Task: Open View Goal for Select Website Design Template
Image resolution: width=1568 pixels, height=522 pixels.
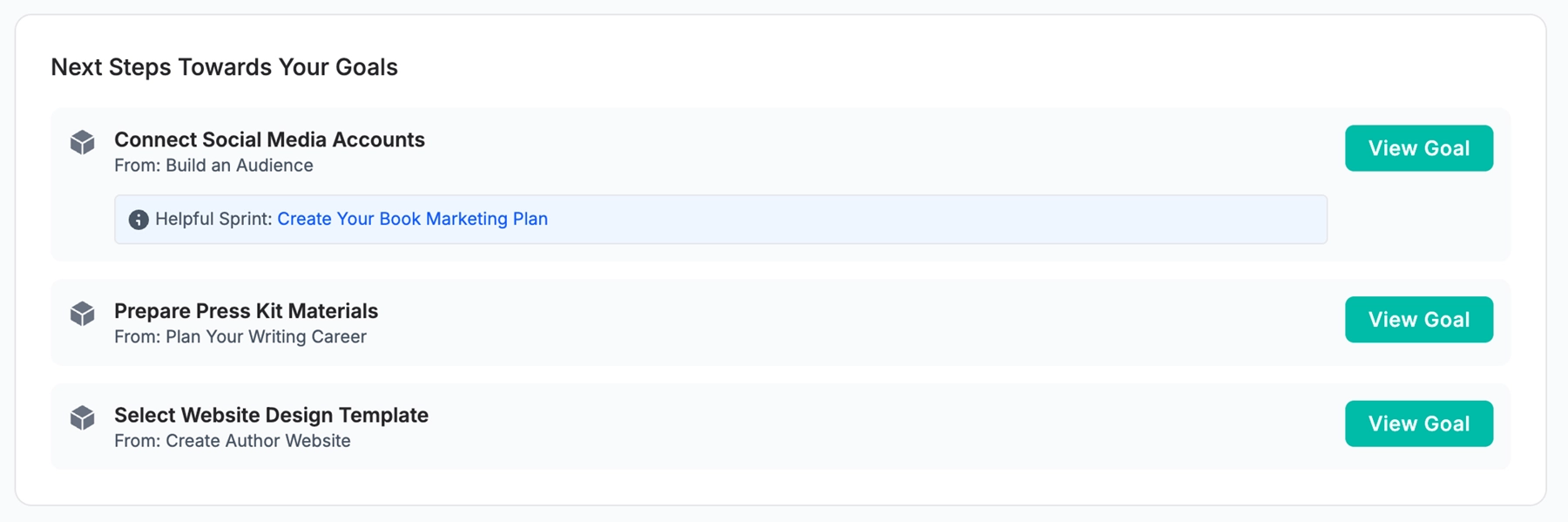Action: [x=1418, y=424]
